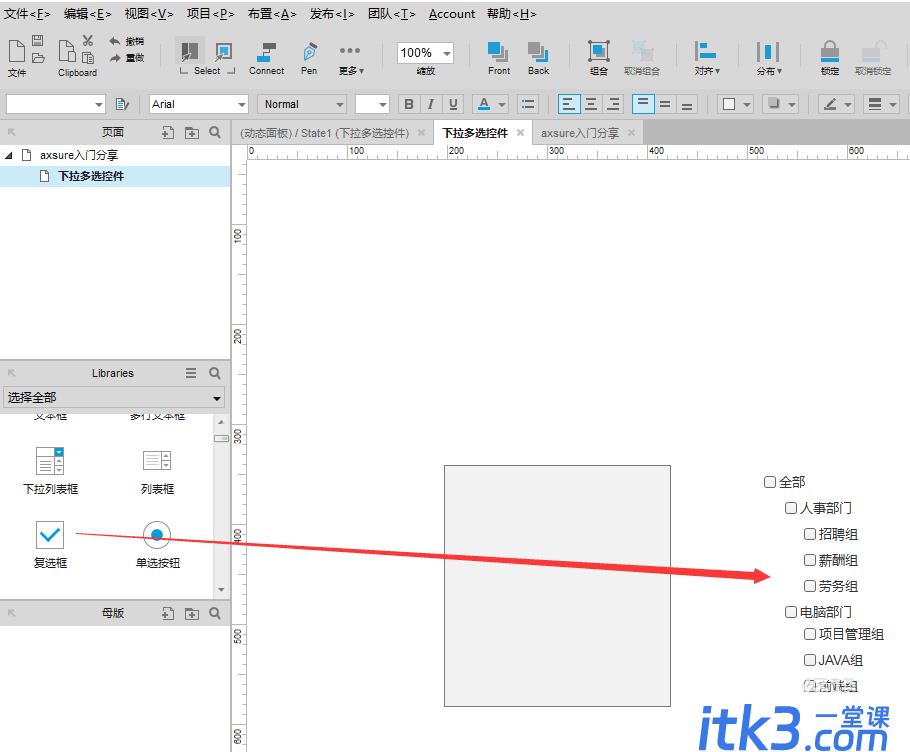
Task: Search the widget Libraries
Action: tap(215, 373)
